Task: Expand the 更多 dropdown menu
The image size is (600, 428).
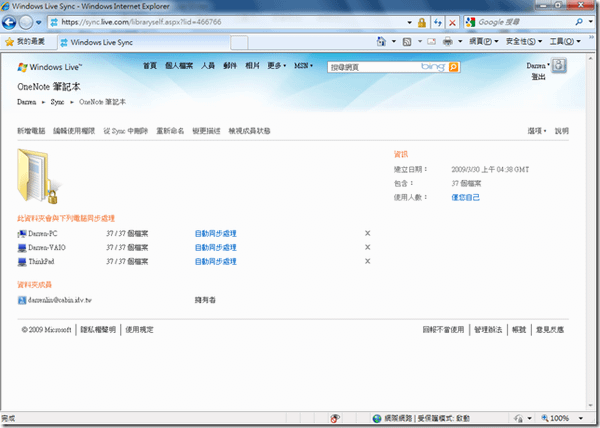Action: 276,66
